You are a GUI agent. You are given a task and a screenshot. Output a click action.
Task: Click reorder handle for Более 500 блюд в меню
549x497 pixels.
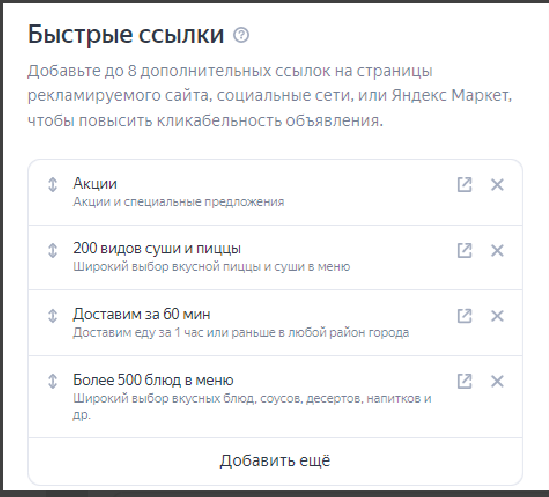pyautogui.click(x=52, y=381)
